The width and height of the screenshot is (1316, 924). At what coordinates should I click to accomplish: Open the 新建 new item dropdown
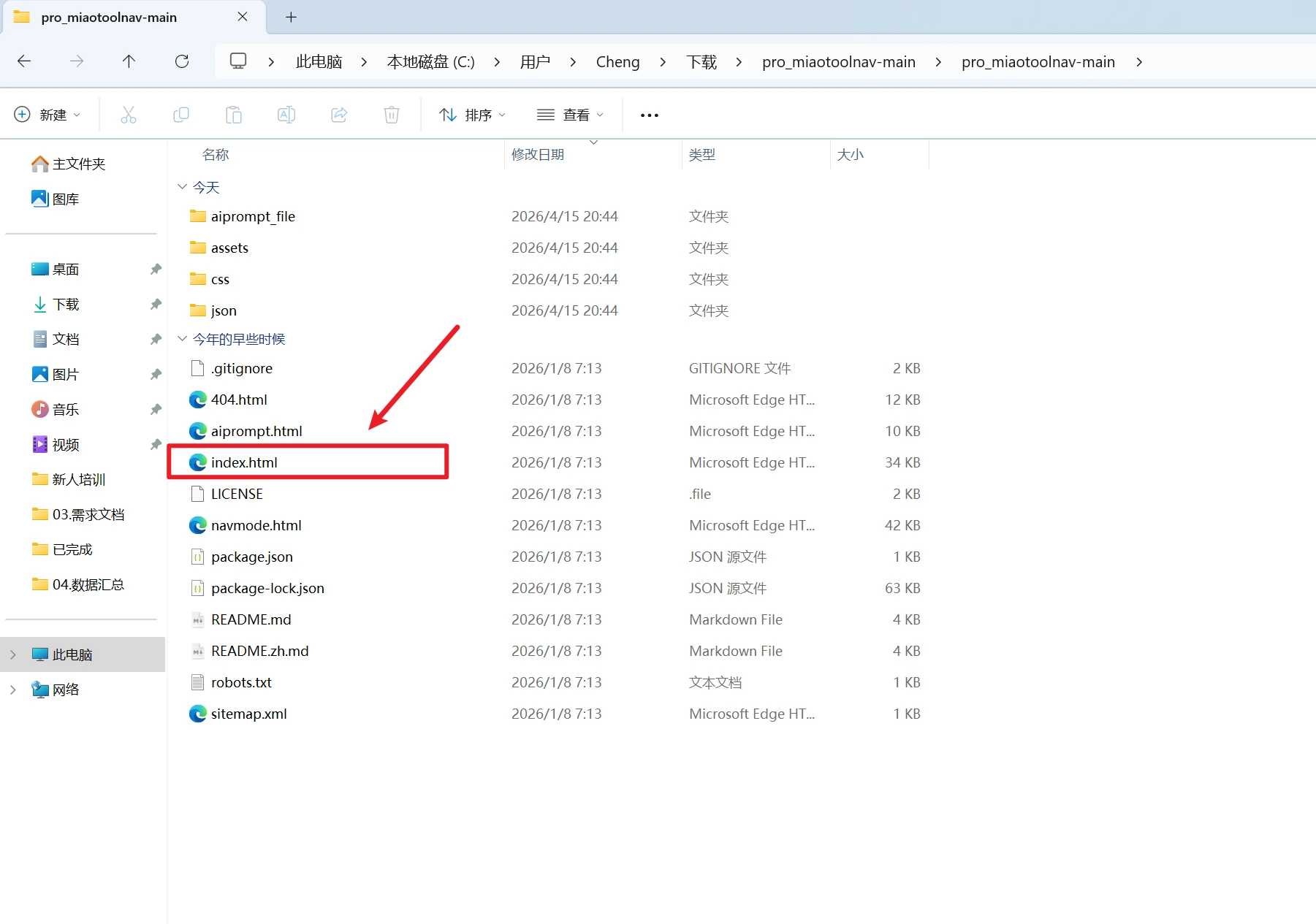coord(47,115)
